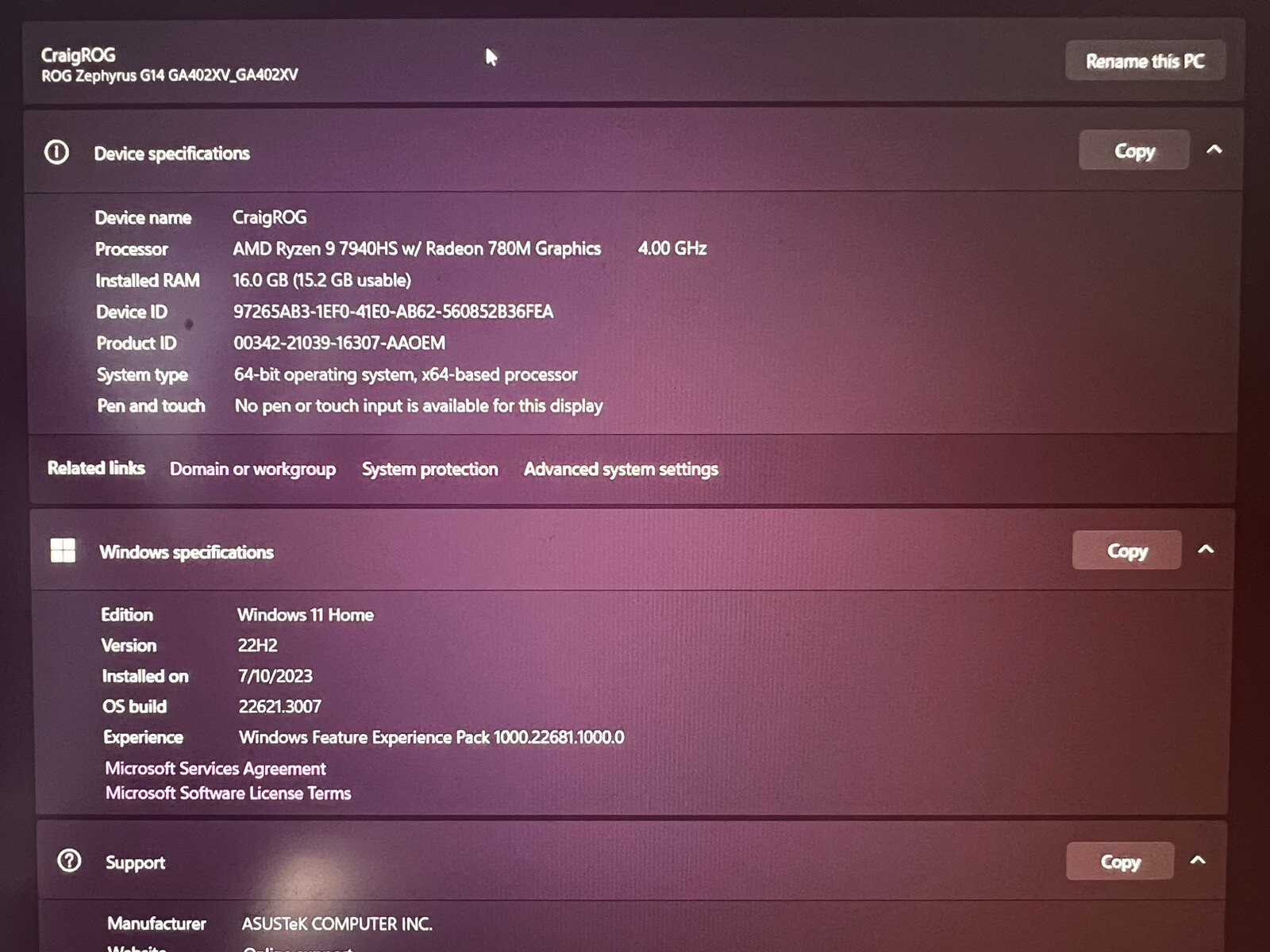Screen dimensions: 1270x952
Task: Select the 4.00 GHz processor speed
Action: [x=672, y=248]
